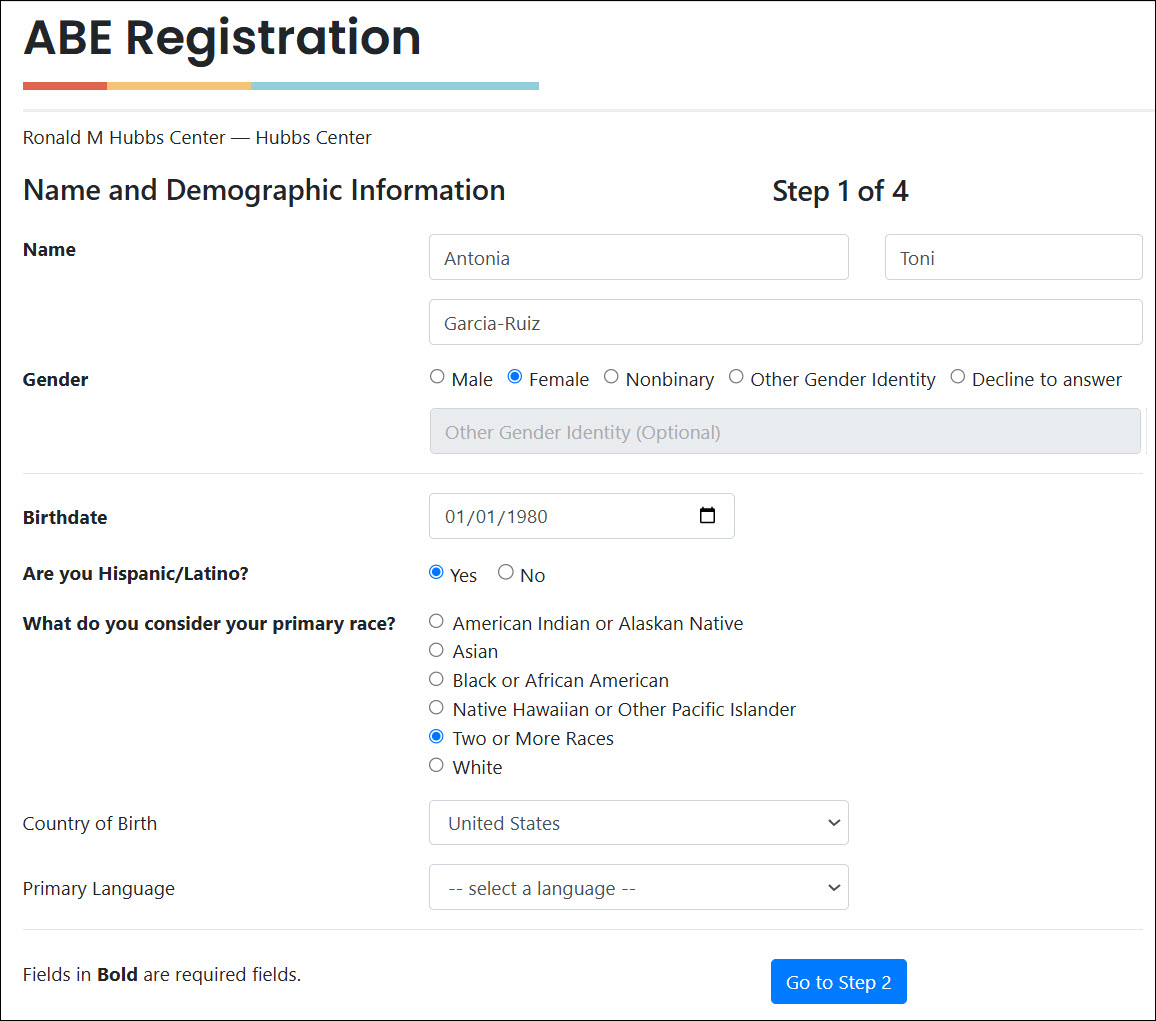Click the first name field containing Antonia
This screenshot has height=1021, width=1156.
[x=638, y=258]
